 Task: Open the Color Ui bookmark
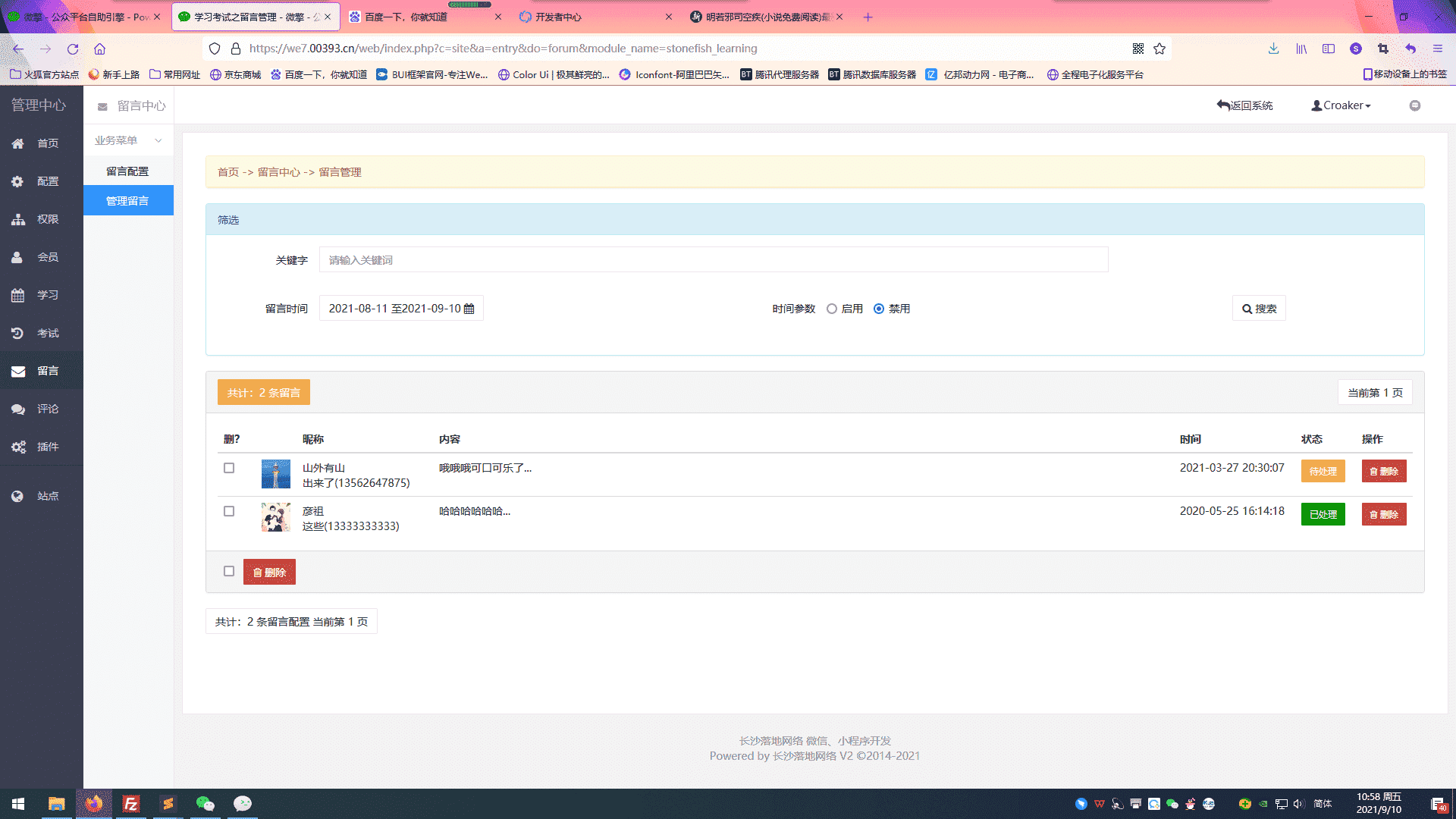554,74
